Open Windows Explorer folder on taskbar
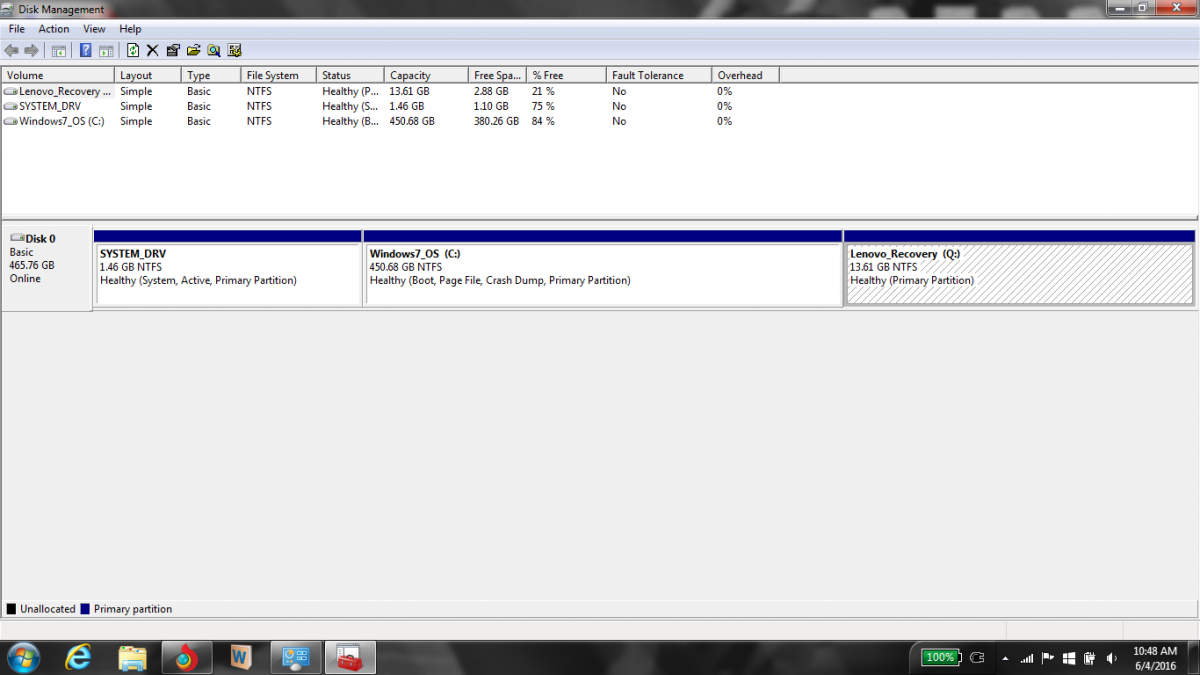This screenshot has height=675, width=1200. [x=133, y=657]
